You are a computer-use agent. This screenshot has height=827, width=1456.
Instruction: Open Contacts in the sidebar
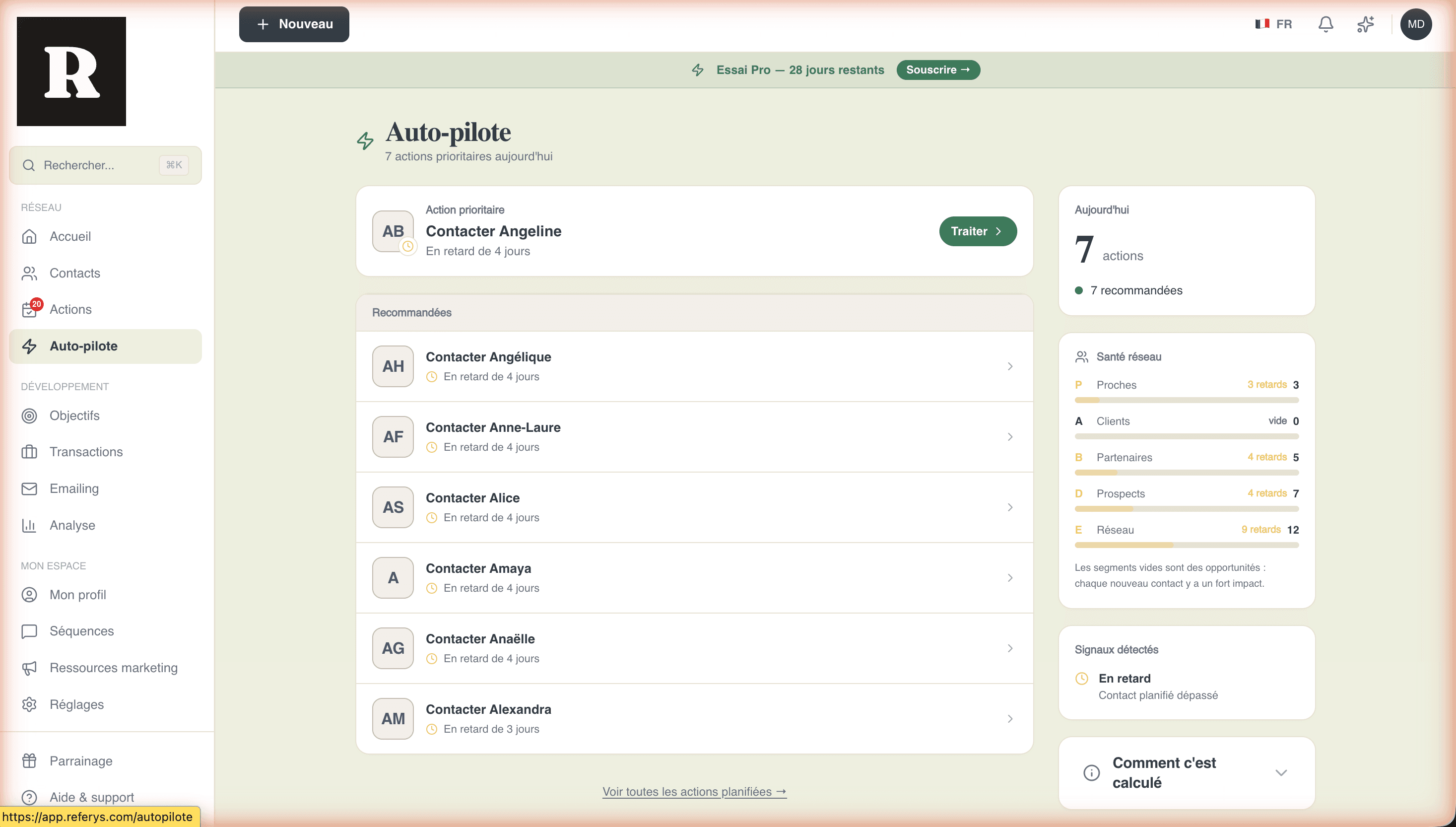(106, 273)
